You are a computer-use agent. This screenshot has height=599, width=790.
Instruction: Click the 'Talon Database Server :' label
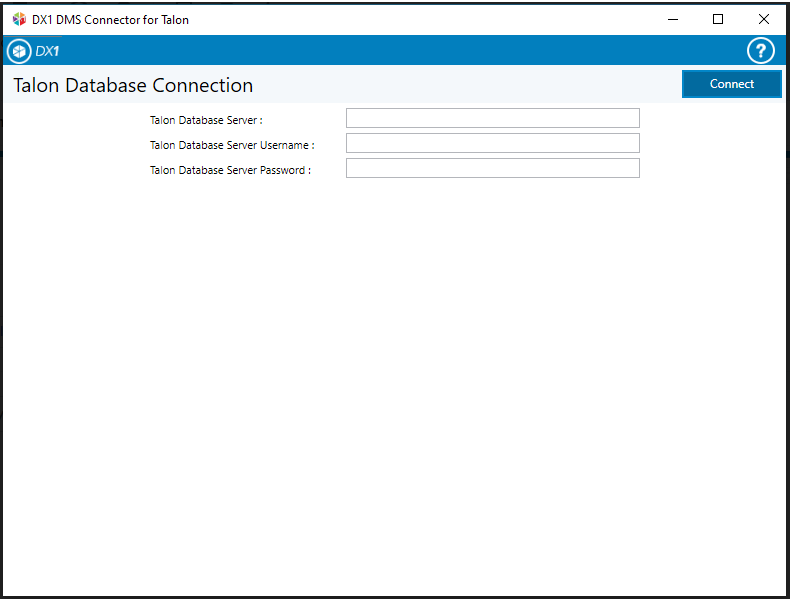pyautogui.click(x=206, y=120)
